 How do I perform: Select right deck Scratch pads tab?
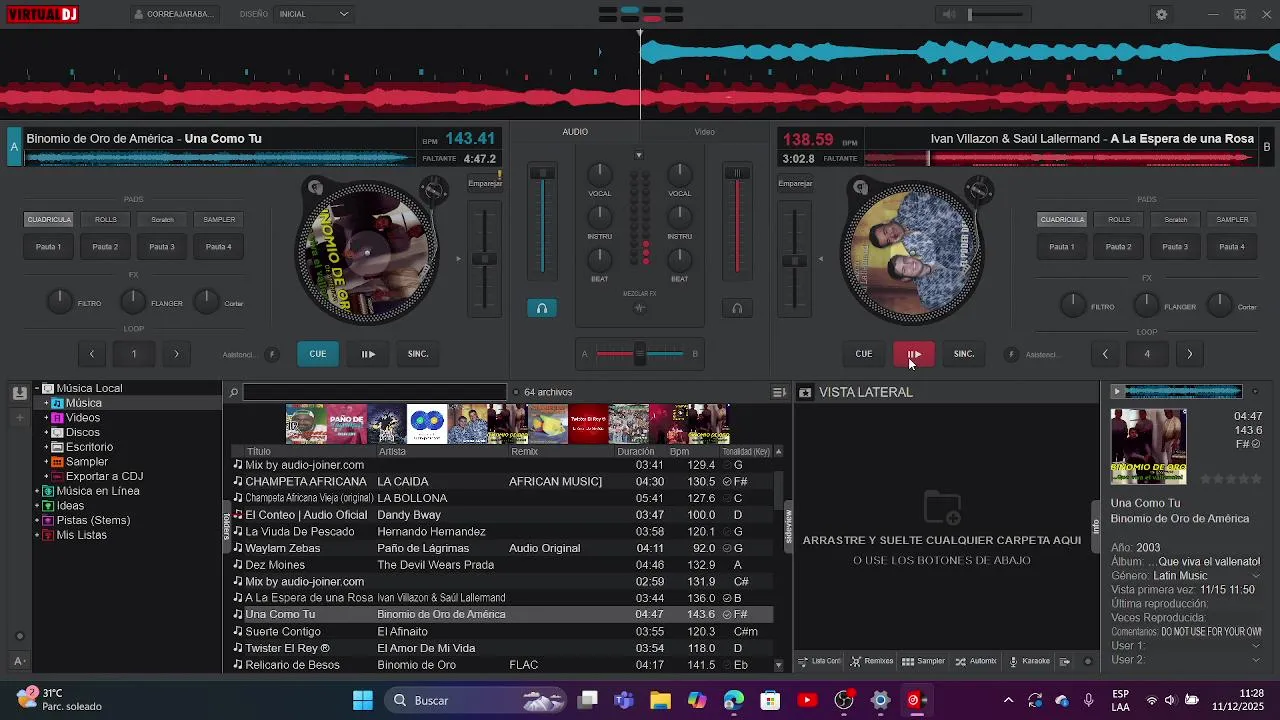point(1175,219)
